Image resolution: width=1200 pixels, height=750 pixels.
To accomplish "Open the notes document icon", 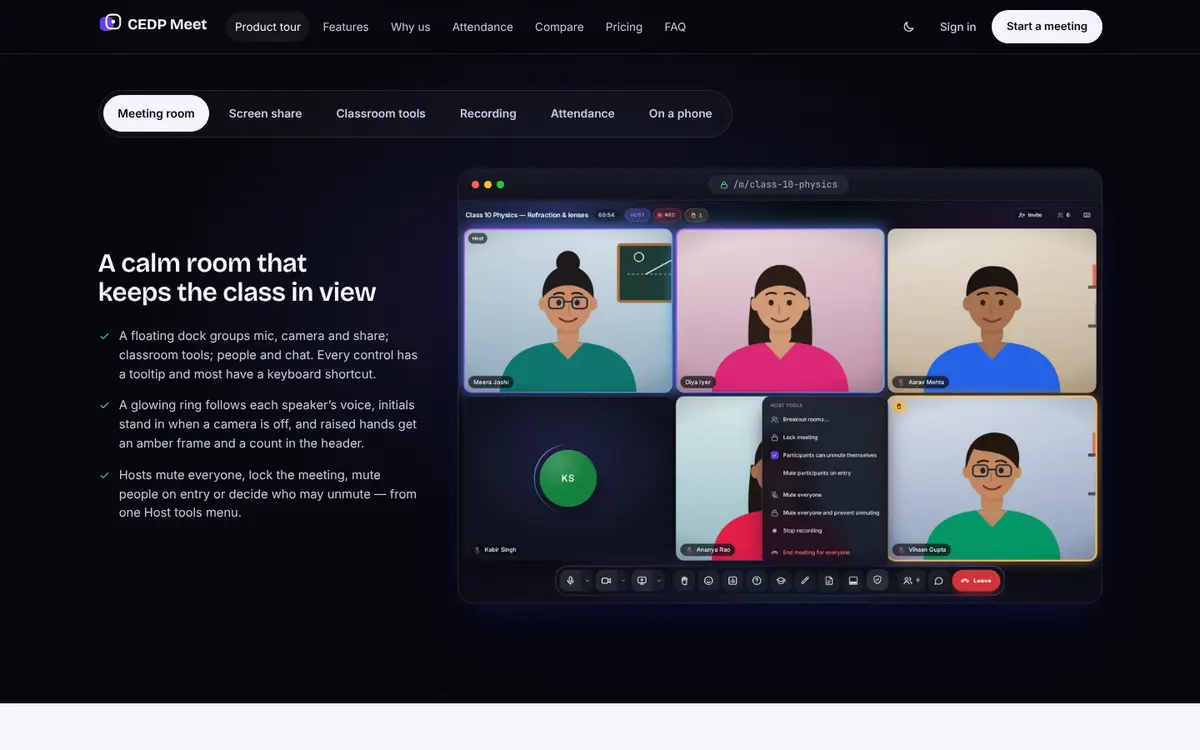I will click(829, 580).
